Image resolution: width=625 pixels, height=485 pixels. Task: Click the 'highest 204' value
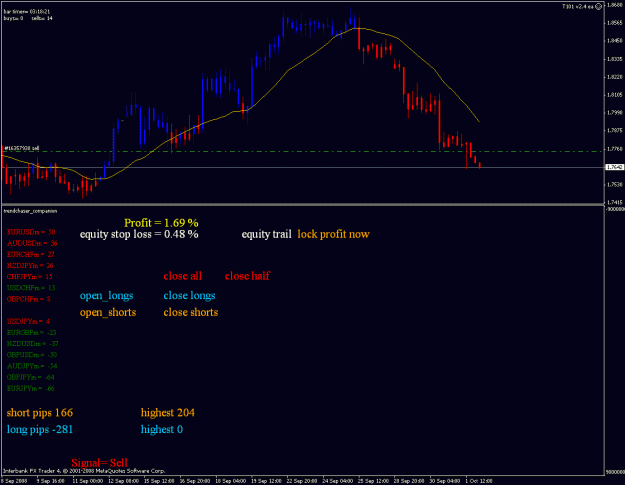click(168, 412)
